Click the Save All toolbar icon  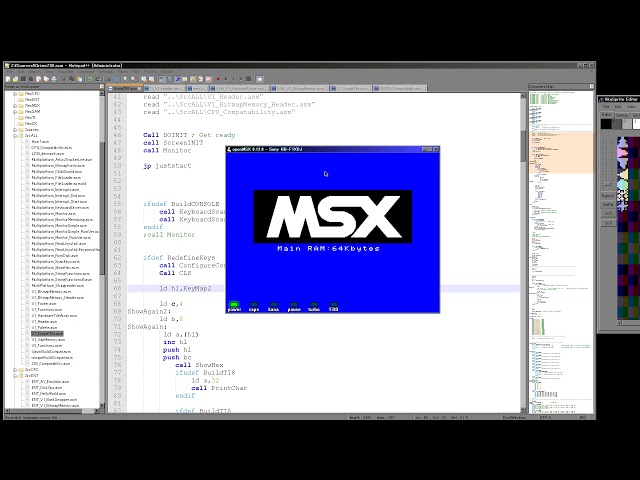pyautogui.click(x=31, y=79)
